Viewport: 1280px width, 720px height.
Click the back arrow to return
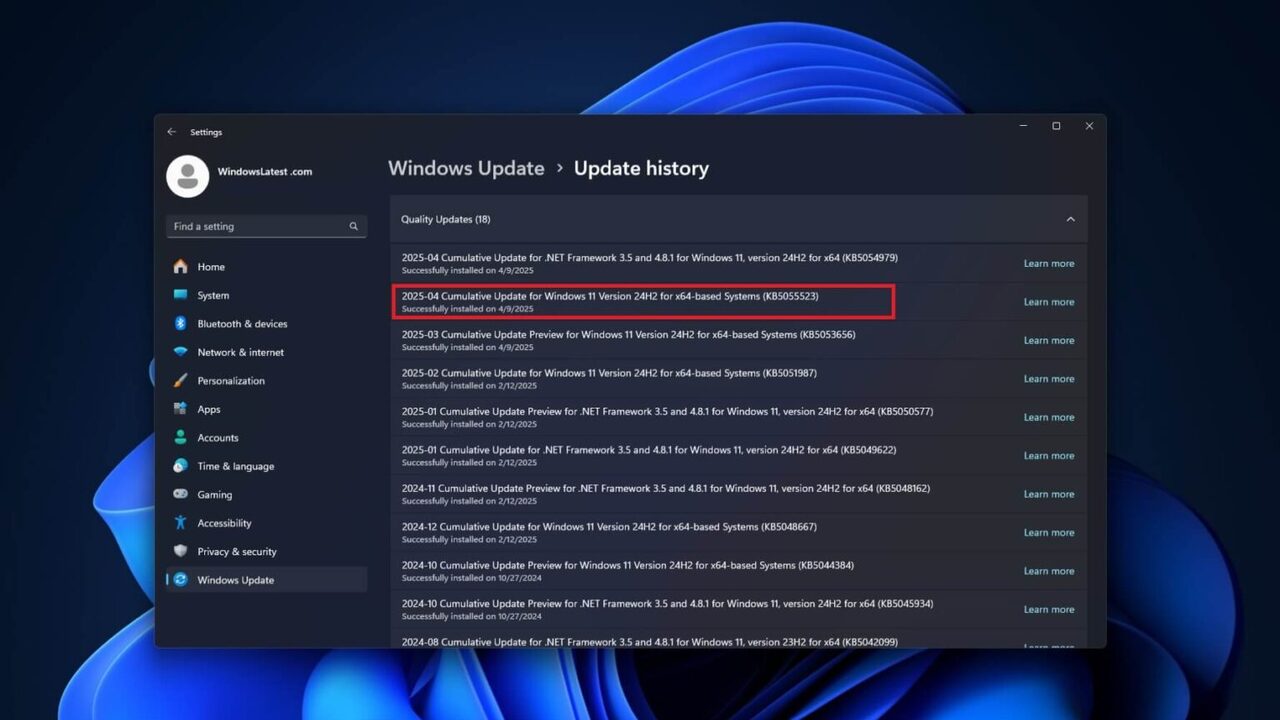tap(170, 131)
